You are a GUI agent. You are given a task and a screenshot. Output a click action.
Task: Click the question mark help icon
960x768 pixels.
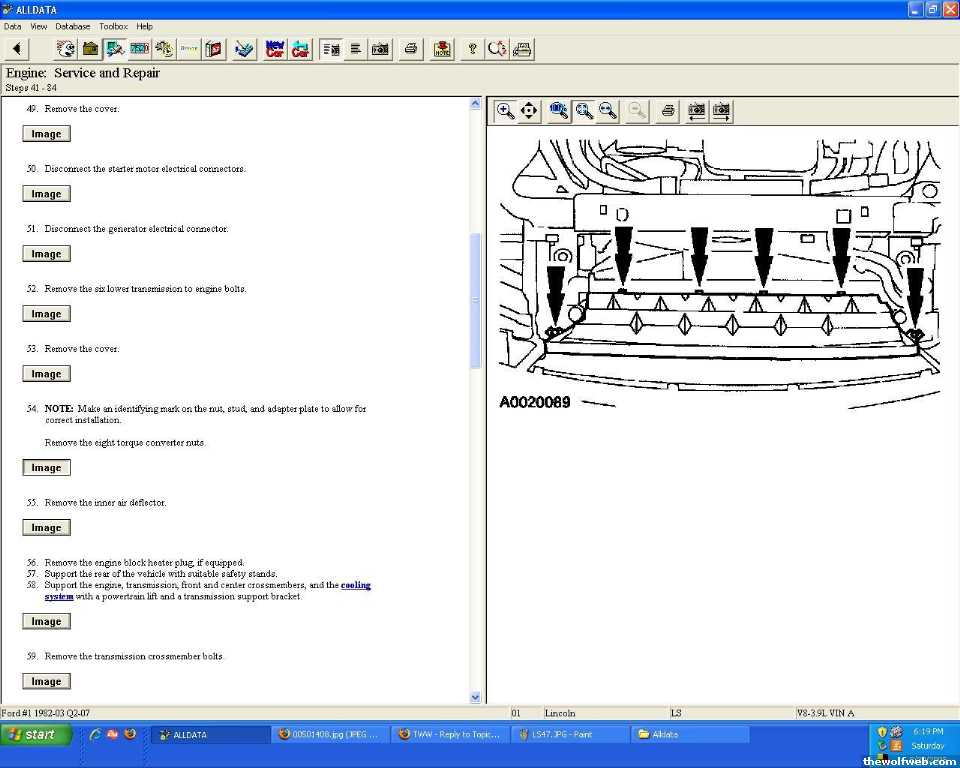472,49
